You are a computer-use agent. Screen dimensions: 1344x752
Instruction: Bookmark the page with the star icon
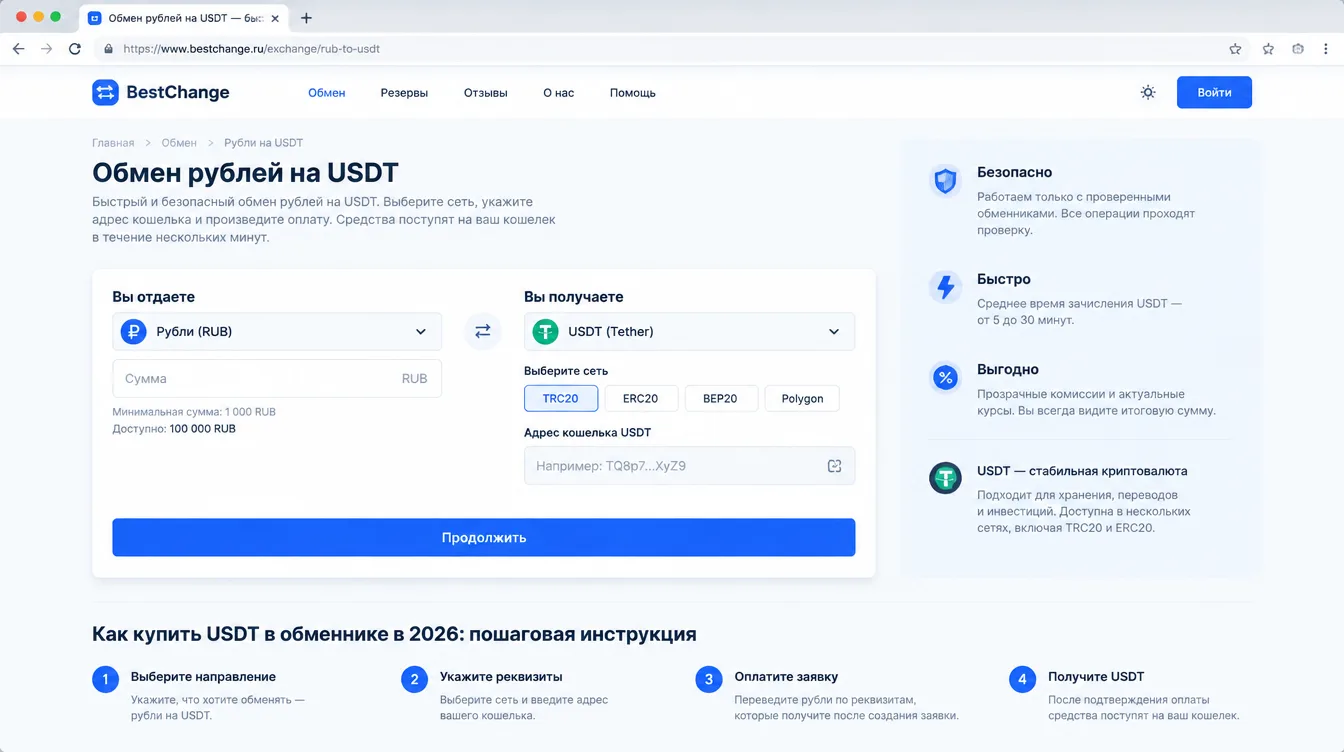click(x=1235, y=48)
